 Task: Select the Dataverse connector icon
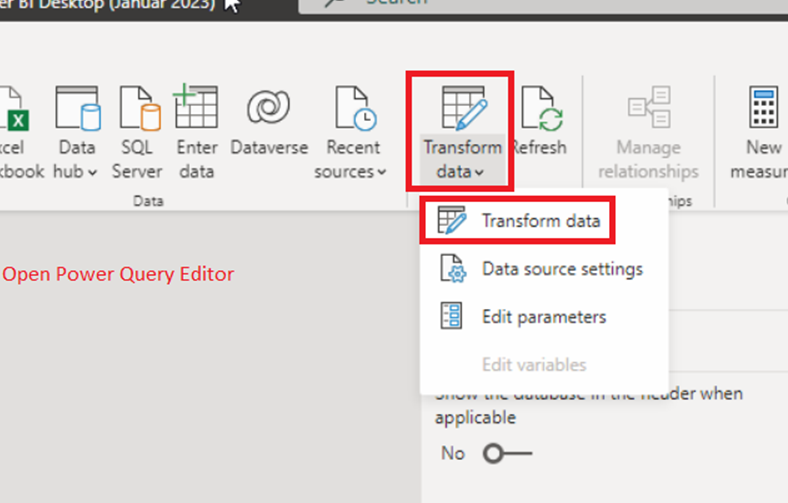coord(268,107)
